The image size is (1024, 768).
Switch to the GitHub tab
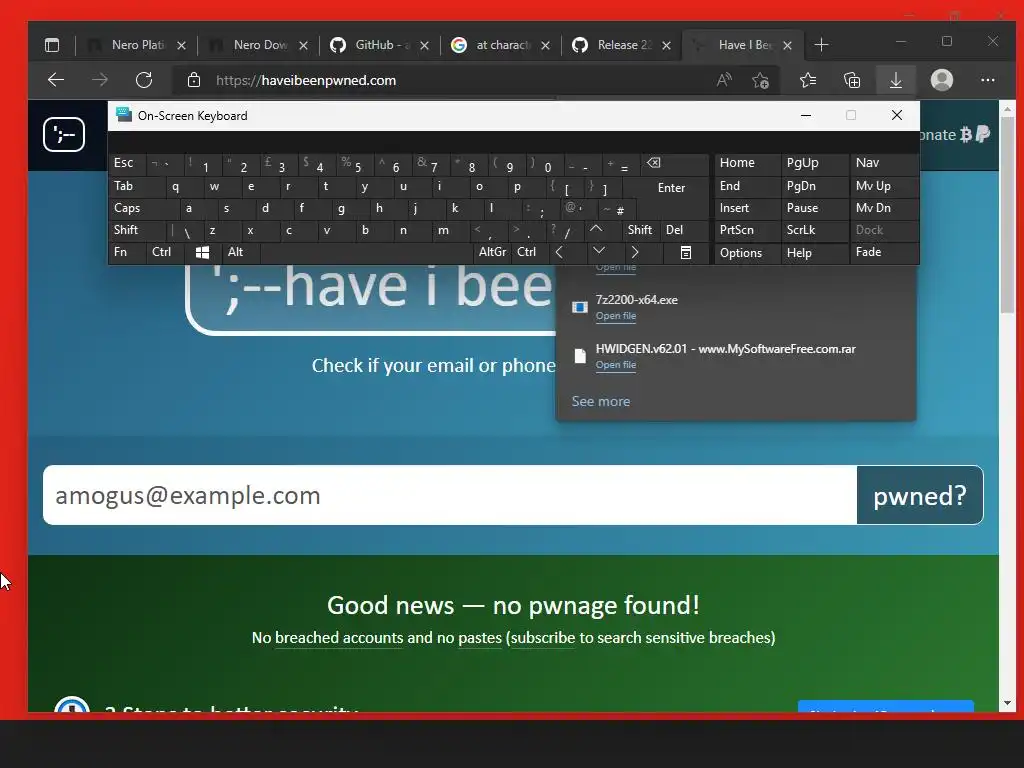pyautogui.click(x=380, y=45)
